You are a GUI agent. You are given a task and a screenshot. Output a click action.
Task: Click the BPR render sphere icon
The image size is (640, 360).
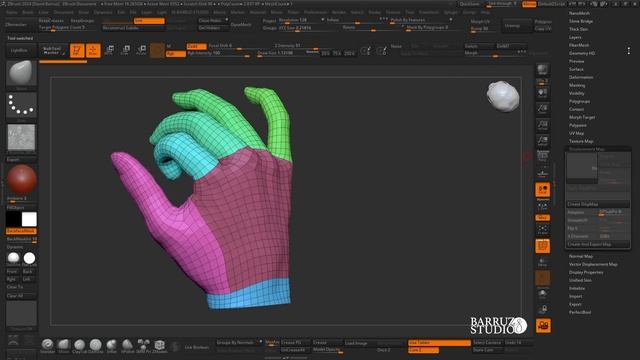point(542,70)
